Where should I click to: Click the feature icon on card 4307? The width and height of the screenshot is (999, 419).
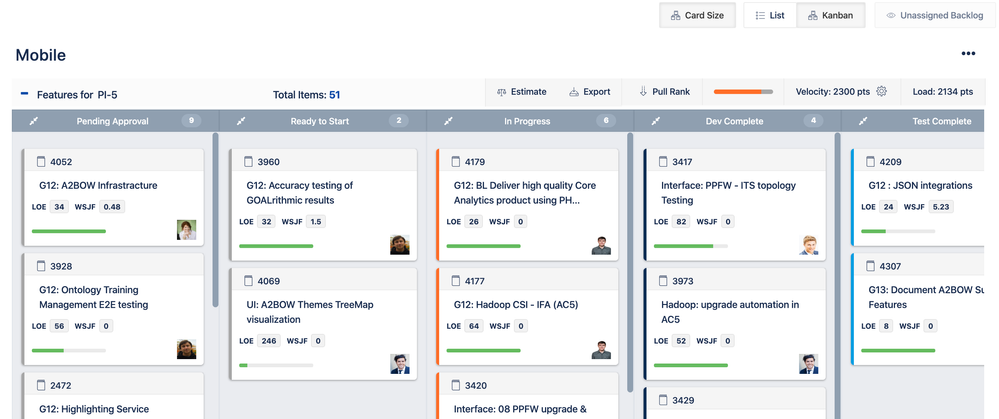point(871,266)
